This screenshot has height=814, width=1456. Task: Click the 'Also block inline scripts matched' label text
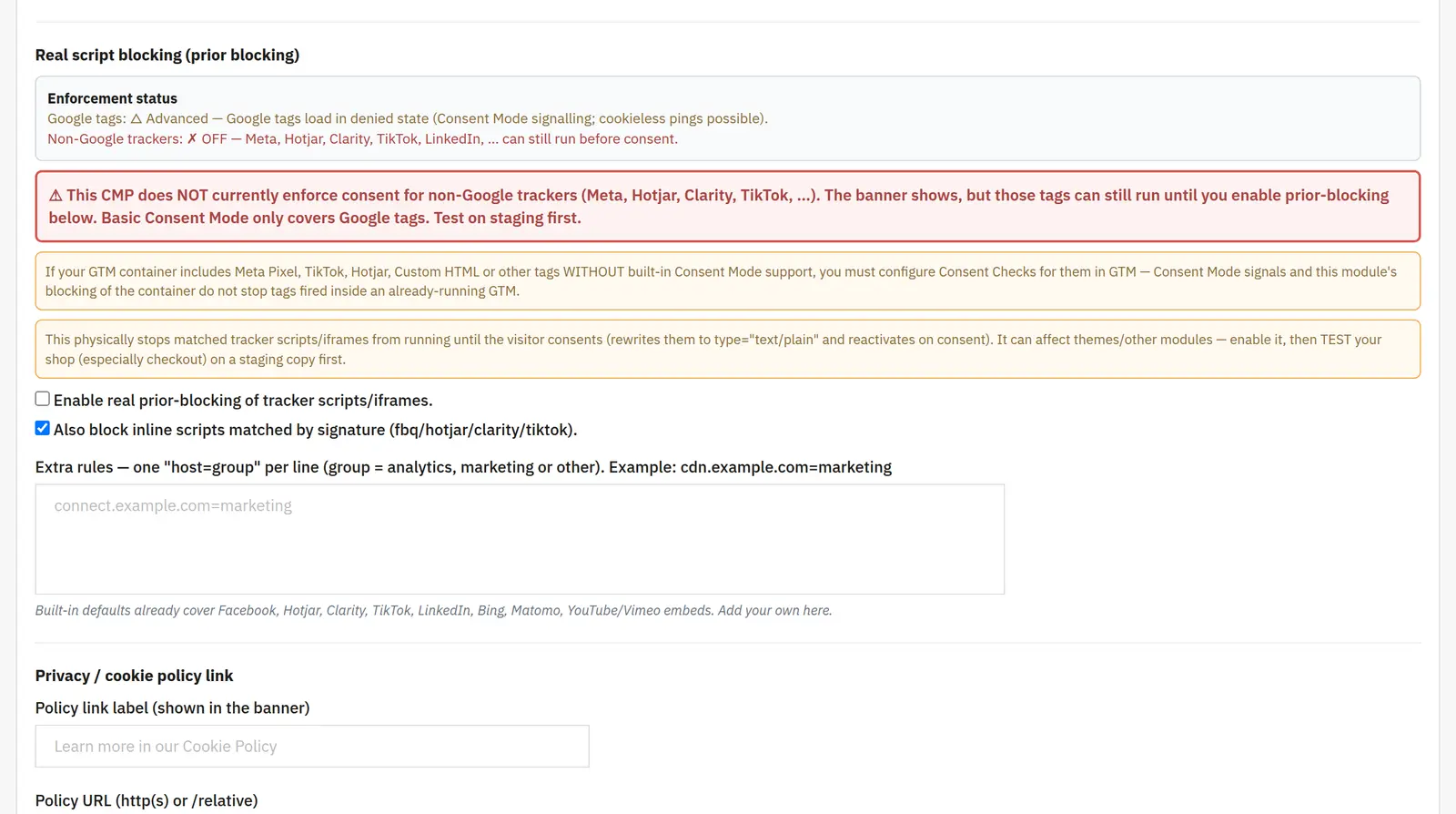316,429
